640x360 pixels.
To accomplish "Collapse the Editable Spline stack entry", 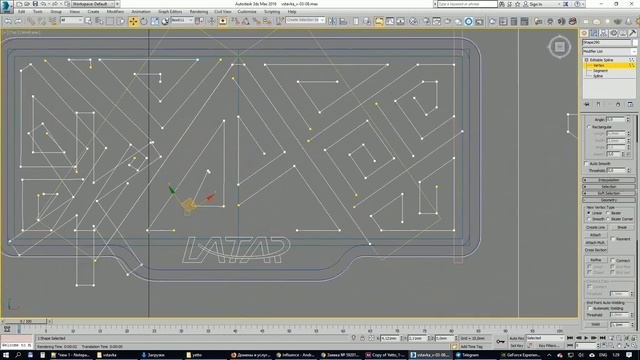I will (587, 60).
